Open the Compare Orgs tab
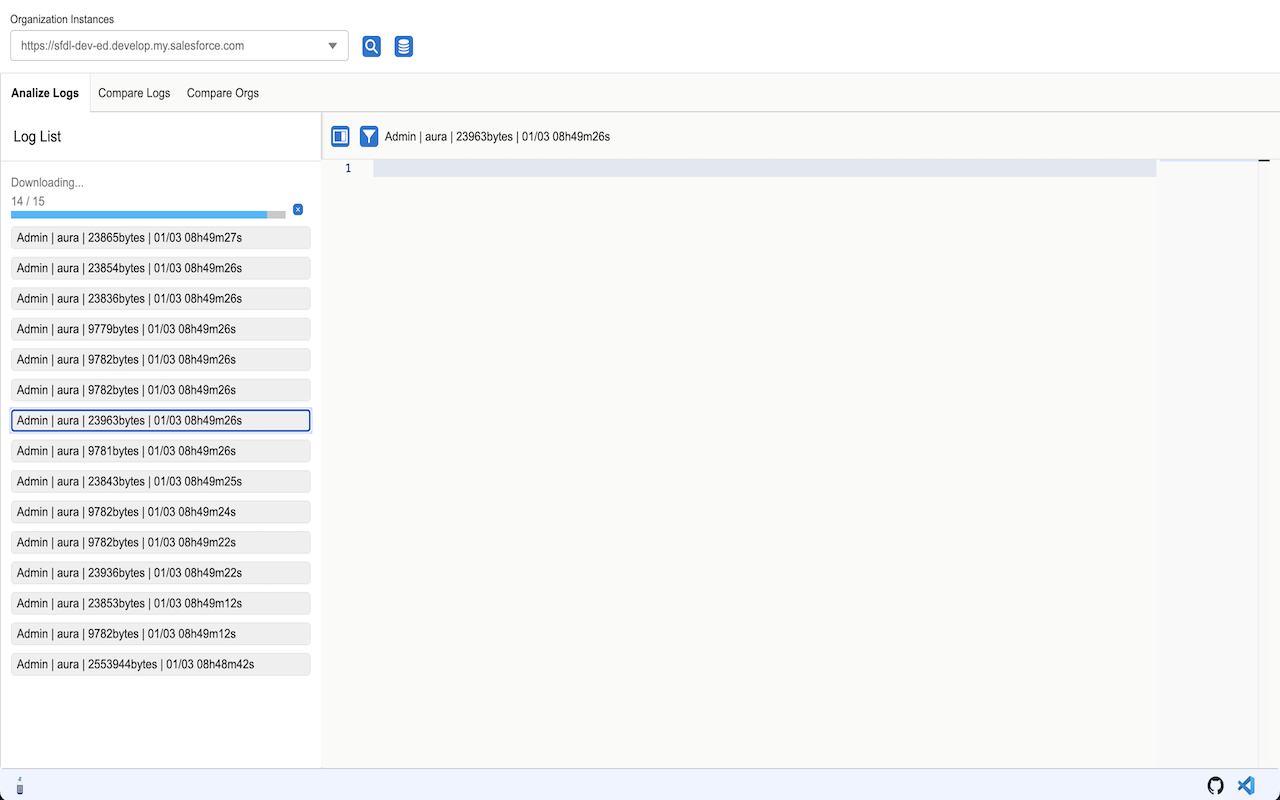Image resolution: width=1280 pixels, height=800 pixels. pos(223,93)
